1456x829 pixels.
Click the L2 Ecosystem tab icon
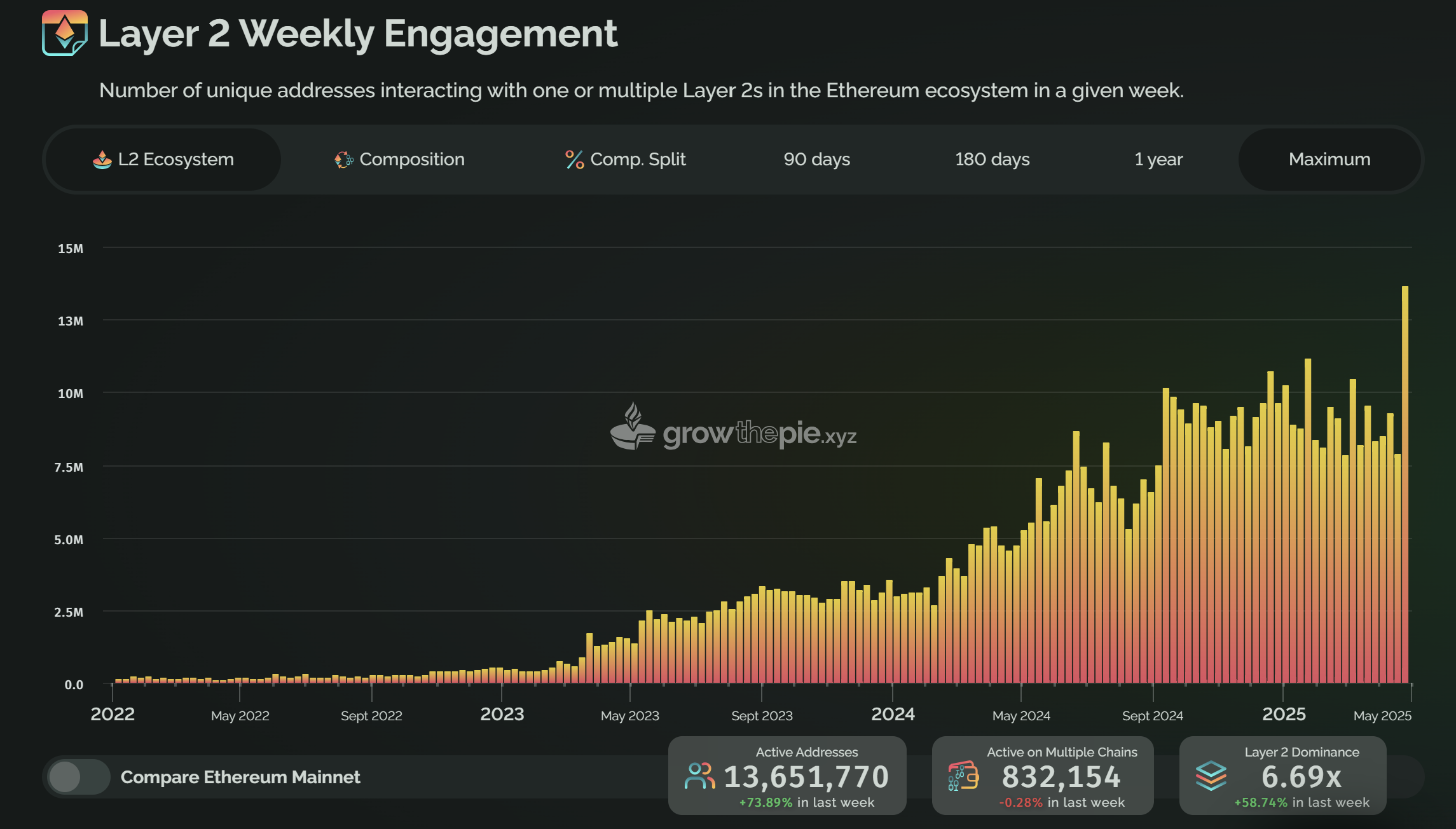[102, 160]
